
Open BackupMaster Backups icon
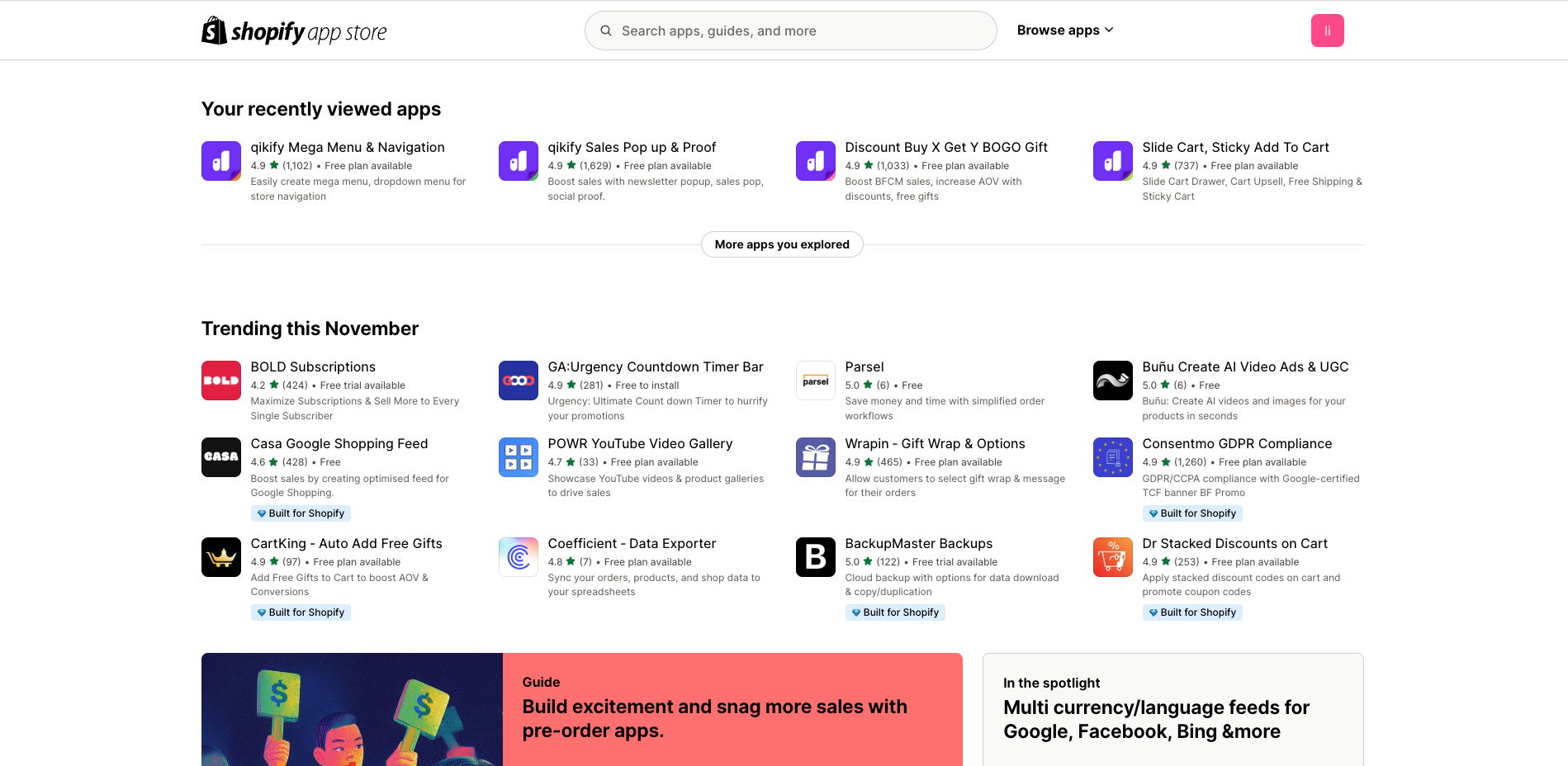(x=816, y=557)
